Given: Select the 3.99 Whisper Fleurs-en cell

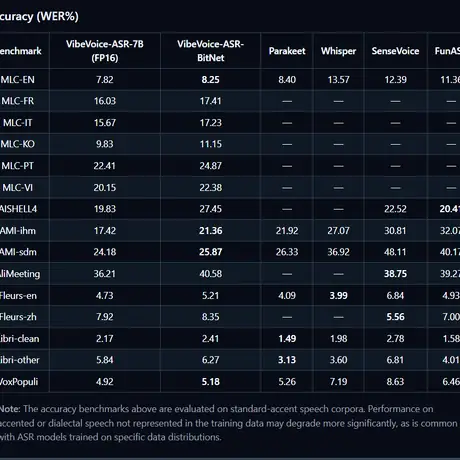Looking at the screenshot, I should click(338, 296).
